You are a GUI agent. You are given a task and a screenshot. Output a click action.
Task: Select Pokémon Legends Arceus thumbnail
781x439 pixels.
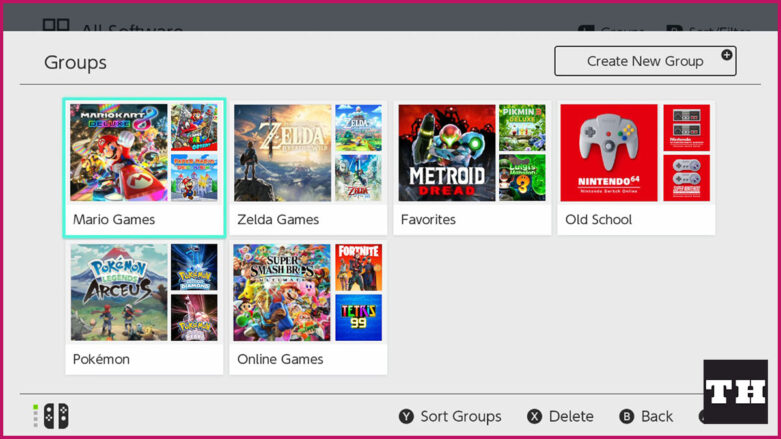pyautogui.click(x=119, y=293)
